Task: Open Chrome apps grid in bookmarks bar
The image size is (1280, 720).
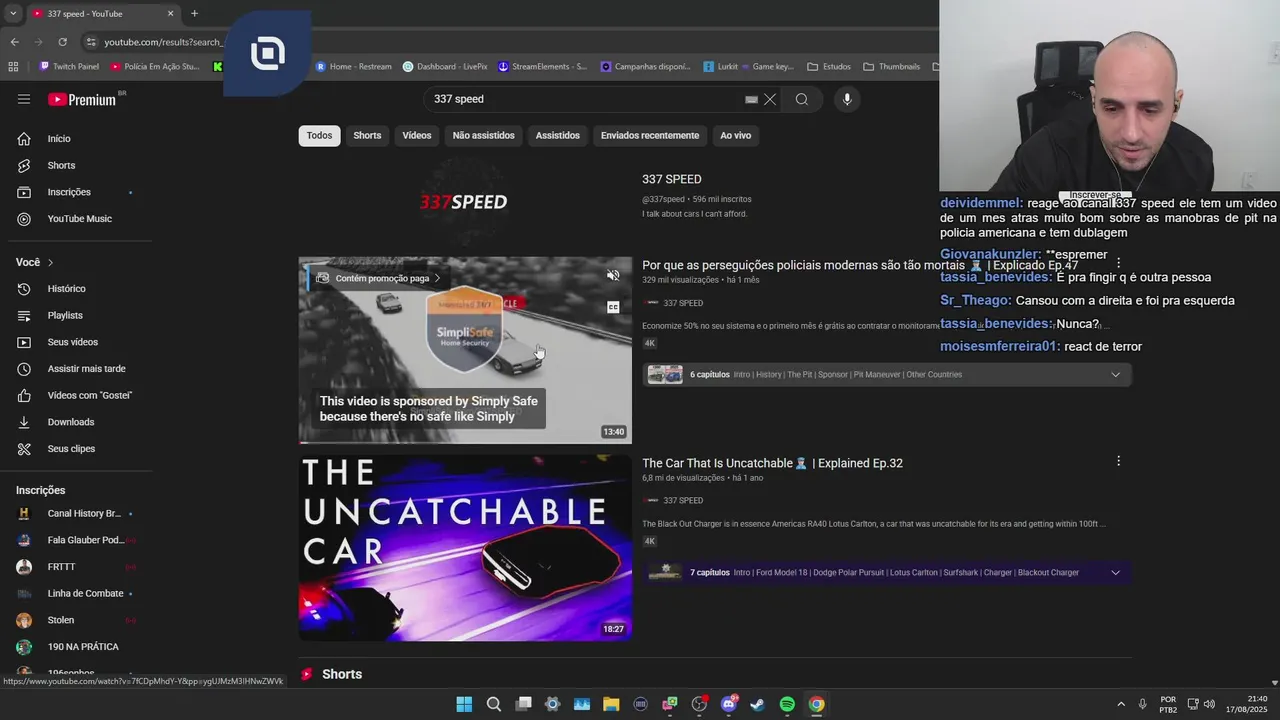Action: [13, 67]
